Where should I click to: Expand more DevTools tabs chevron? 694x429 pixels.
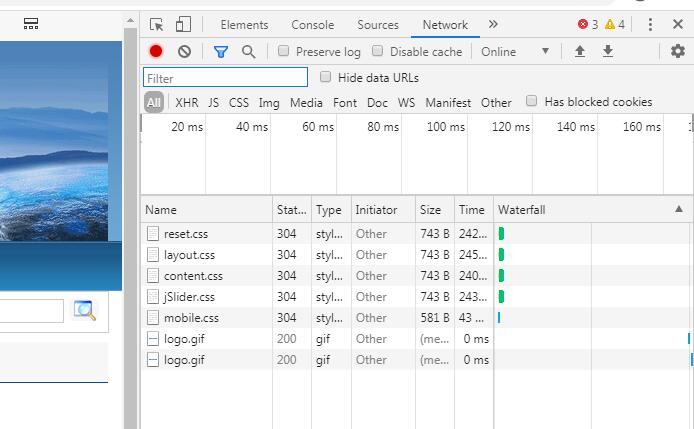pos(493,25)
